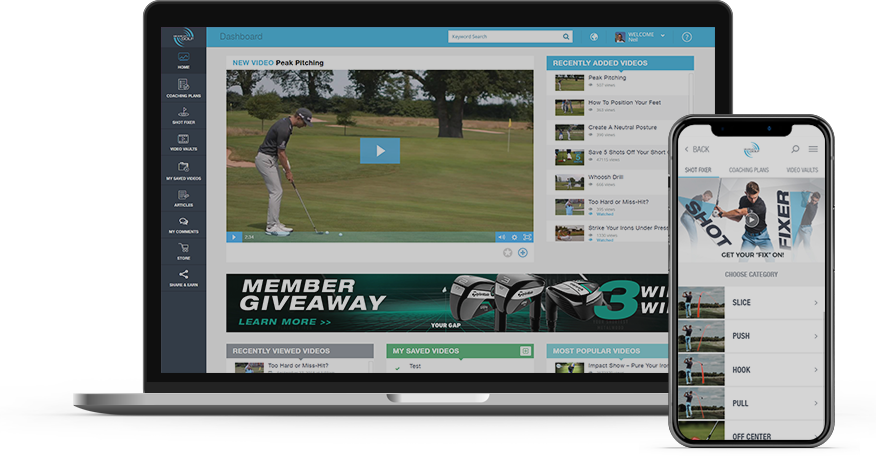Image resolution: width=876 pixels, height=456 pixels.
Task: Open Impact Show video in Most Popular
Action: (628, 366)
